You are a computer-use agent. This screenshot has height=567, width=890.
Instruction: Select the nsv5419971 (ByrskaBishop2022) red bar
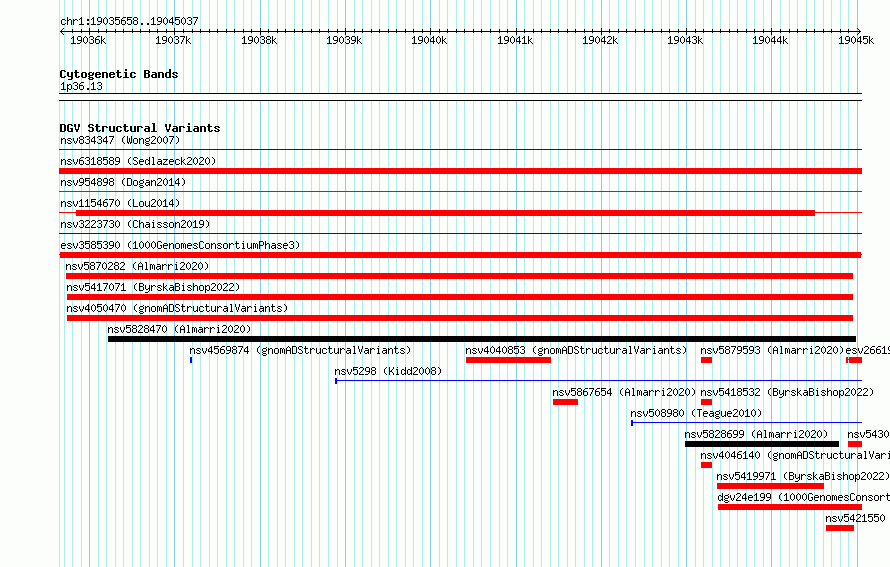click(770, 486)
